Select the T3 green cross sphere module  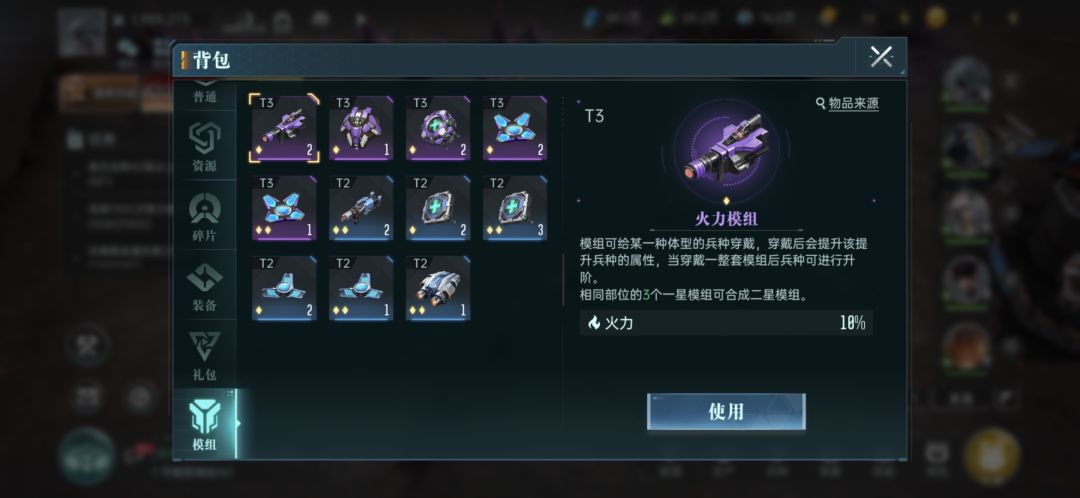pos(438,128)
